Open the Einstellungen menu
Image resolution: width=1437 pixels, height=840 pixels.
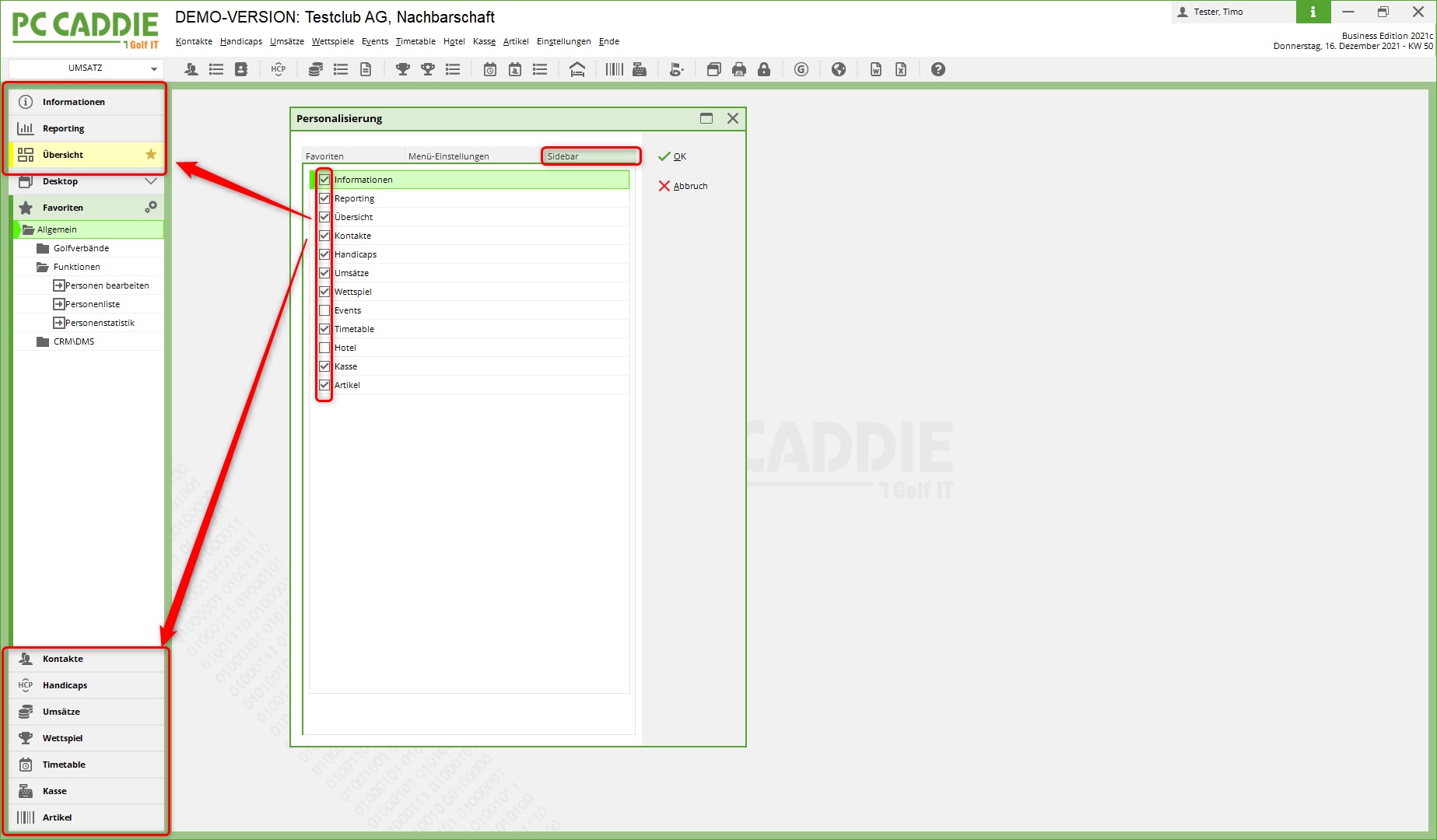564,42
